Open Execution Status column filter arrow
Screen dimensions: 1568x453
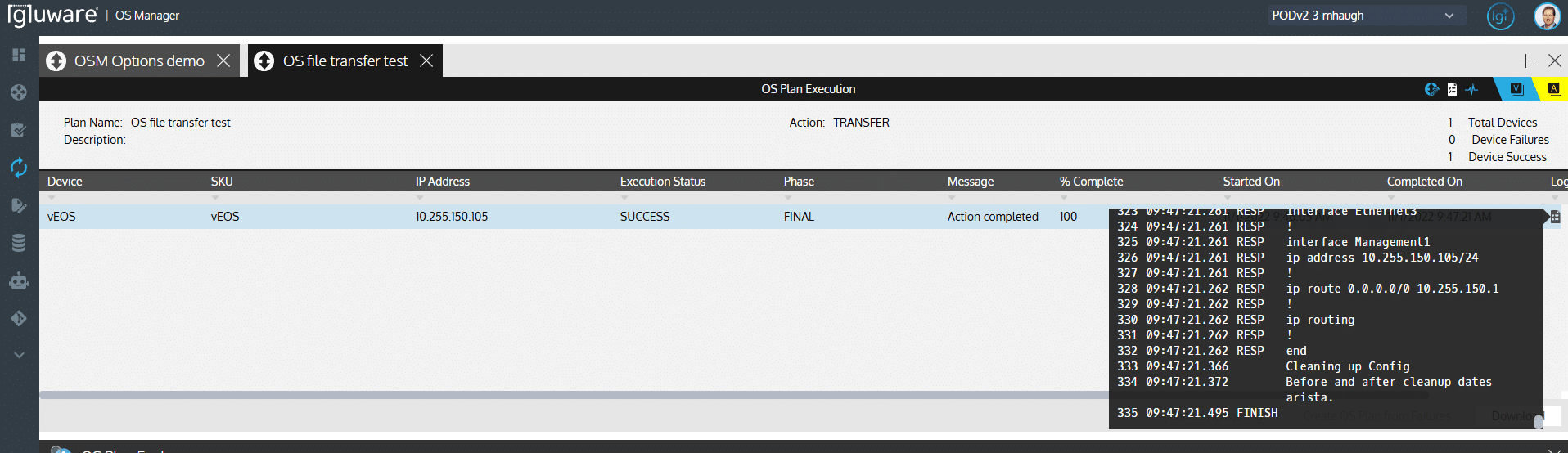(624, 198)
